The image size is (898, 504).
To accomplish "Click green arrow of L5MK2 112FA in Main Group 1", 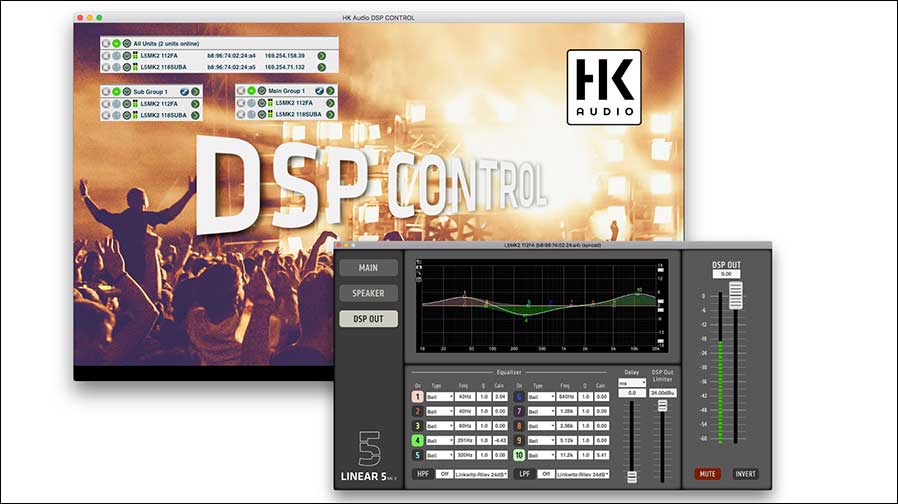I will click(x=330, y=103).
